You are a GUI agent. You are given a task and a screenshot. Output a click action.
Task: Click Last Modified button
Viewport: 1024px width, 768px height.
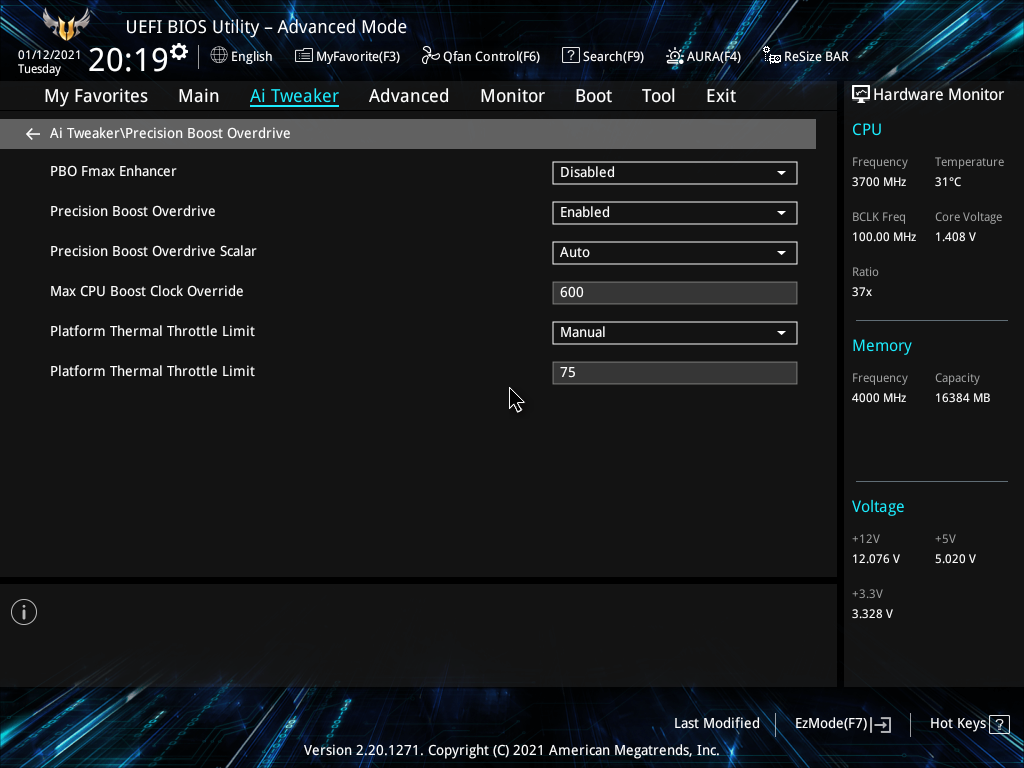pos(716,724)
